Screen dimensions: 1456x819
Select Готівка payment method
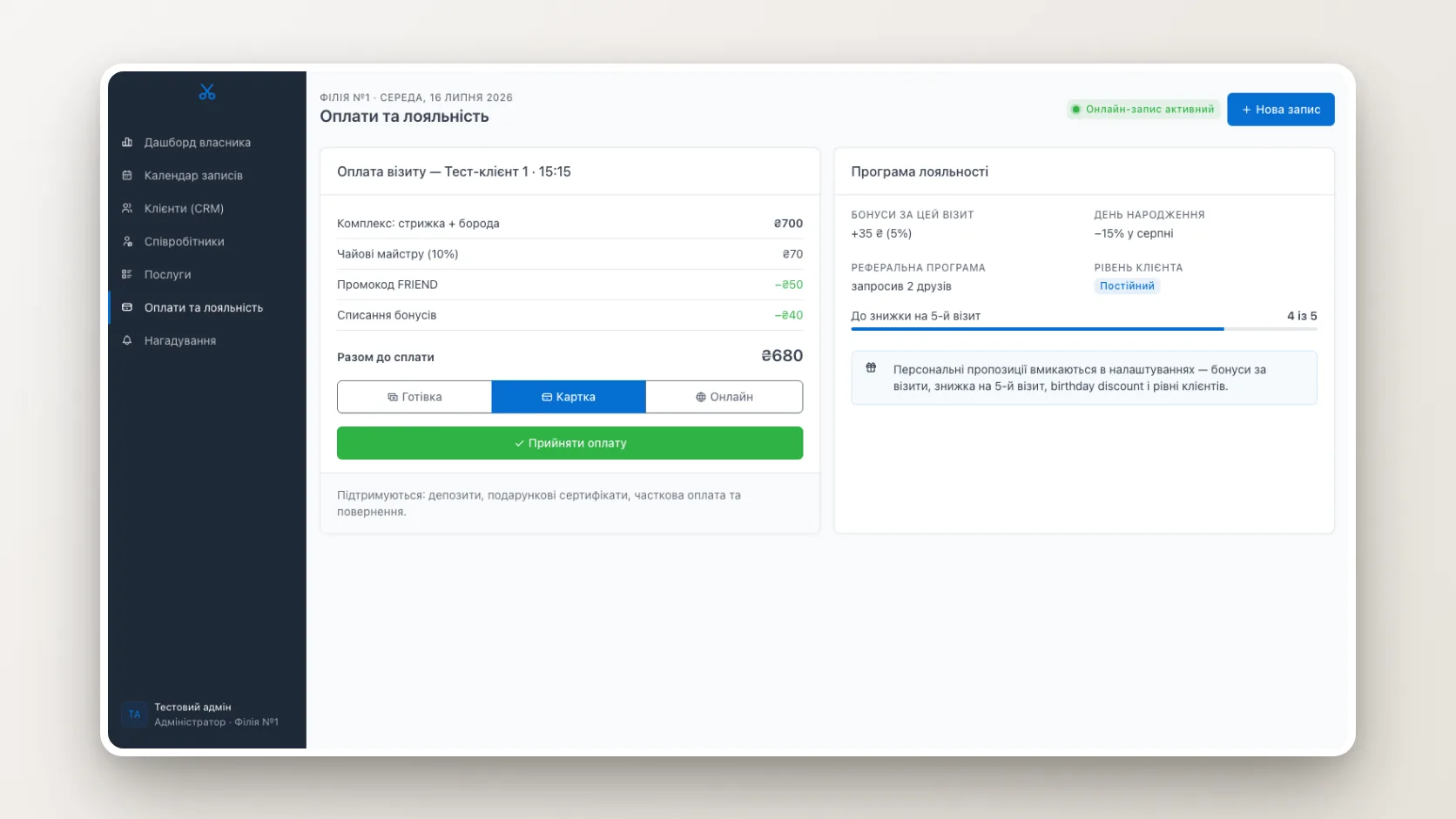(415, 397)
